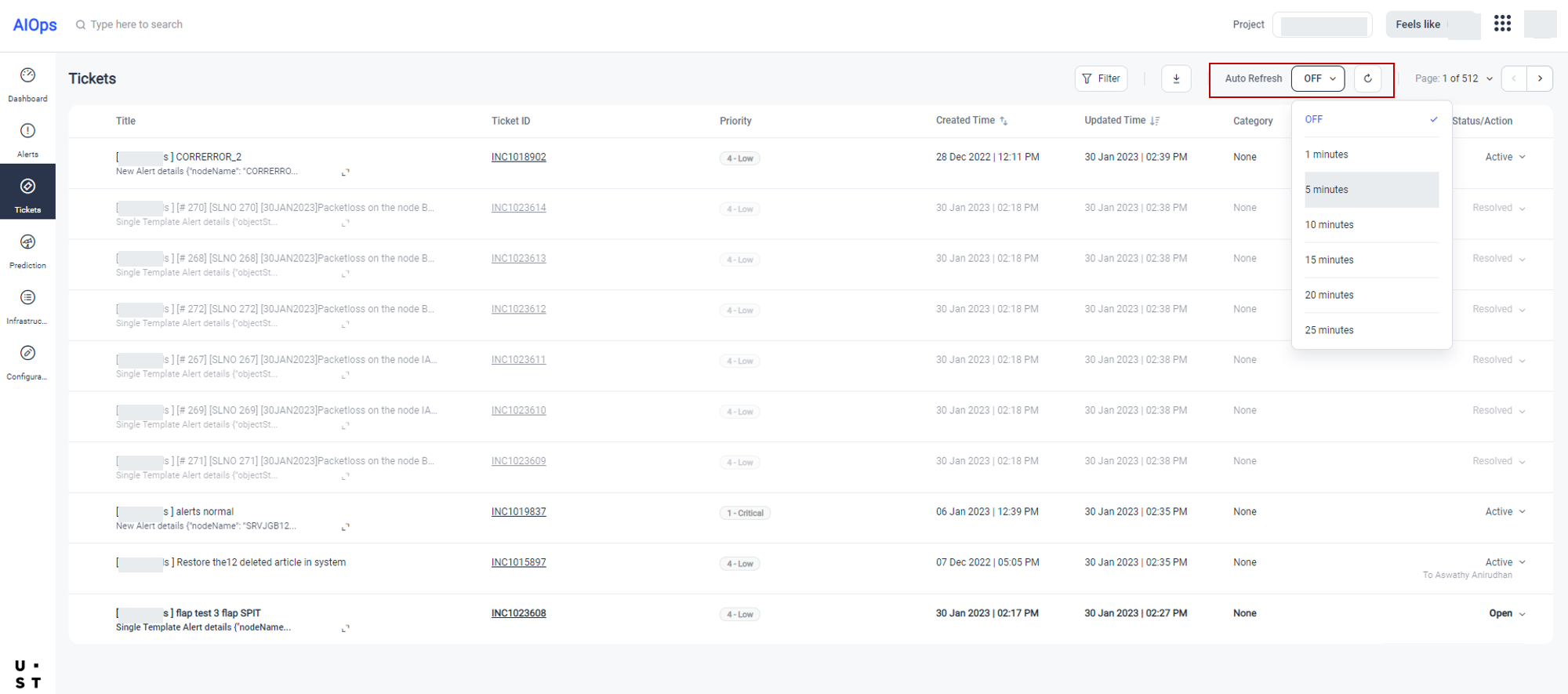Expand Active status of alerts normal ticket
The image size is (1568, 694).
point(1521,512)
